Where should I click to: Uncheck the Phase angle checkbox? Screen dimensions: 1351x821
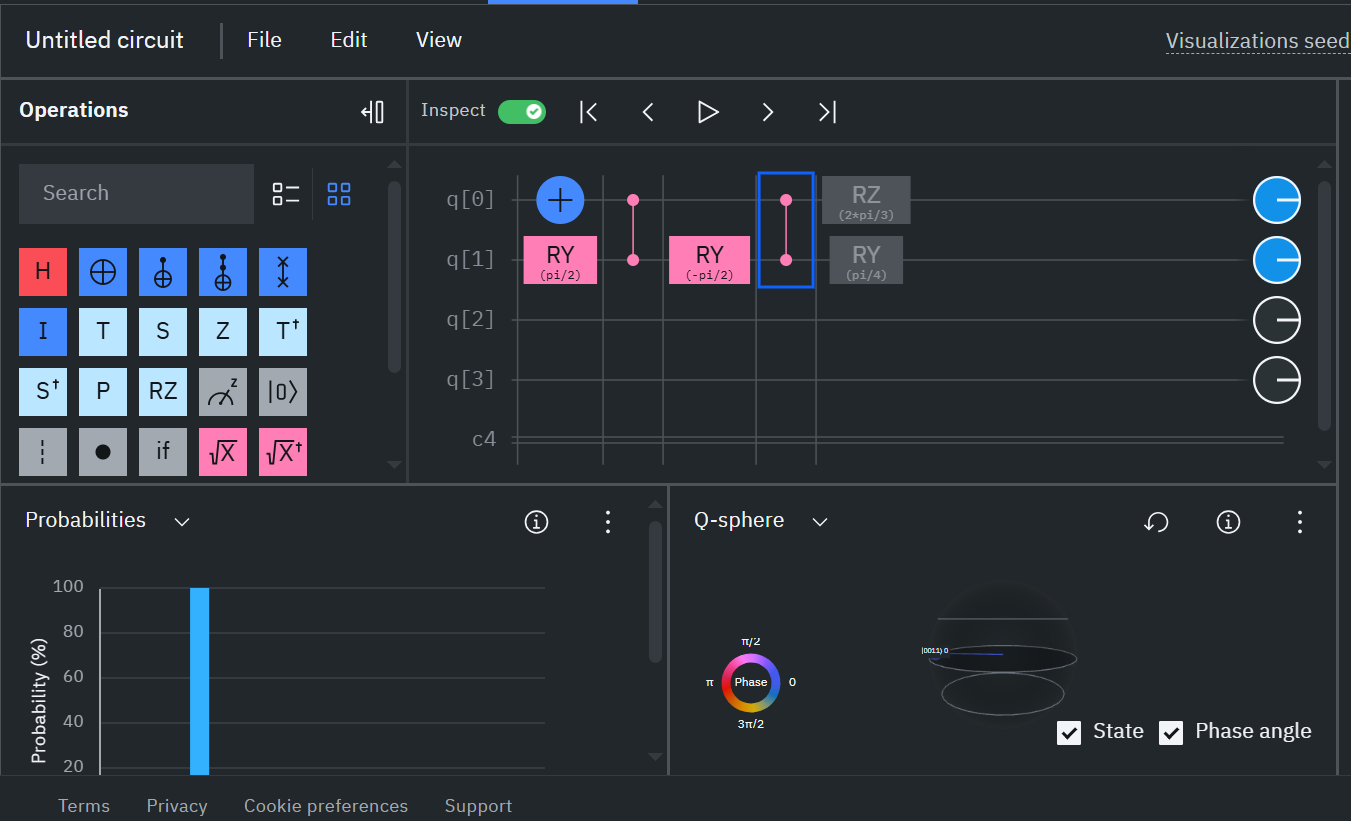click(1171, 733)
